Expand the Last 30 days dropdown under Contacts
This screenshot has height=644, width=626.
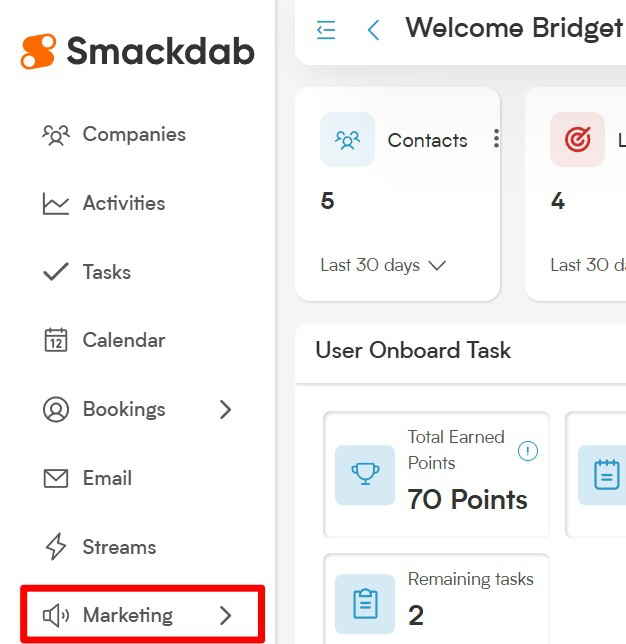coord(383,265)
